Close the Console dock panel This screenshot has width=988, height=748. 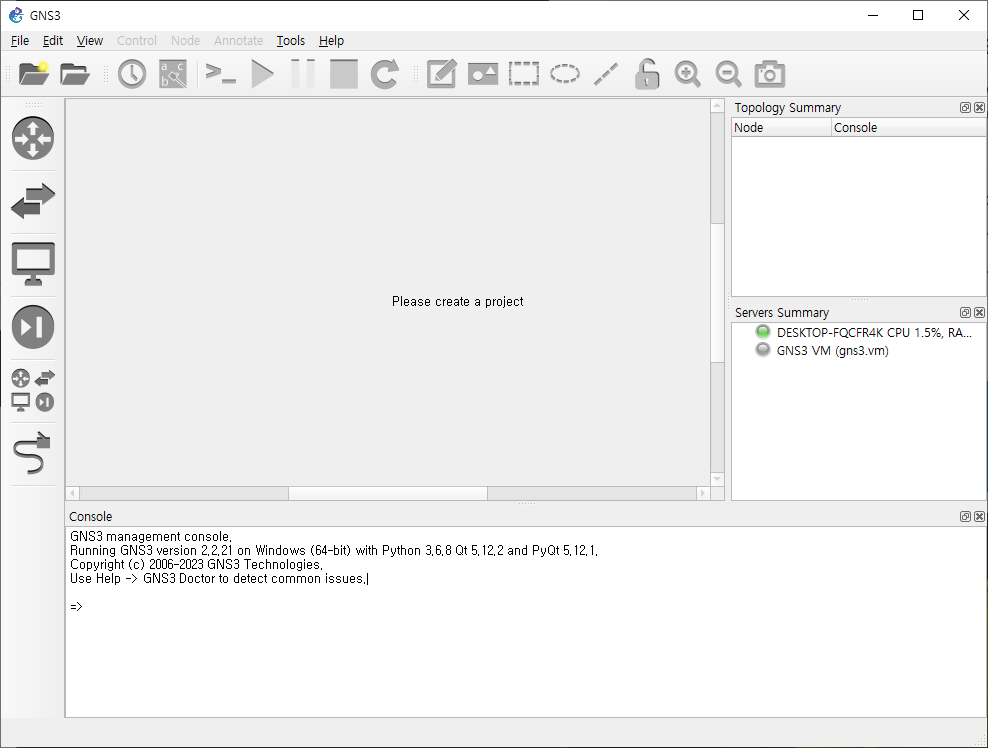point(979,517)
